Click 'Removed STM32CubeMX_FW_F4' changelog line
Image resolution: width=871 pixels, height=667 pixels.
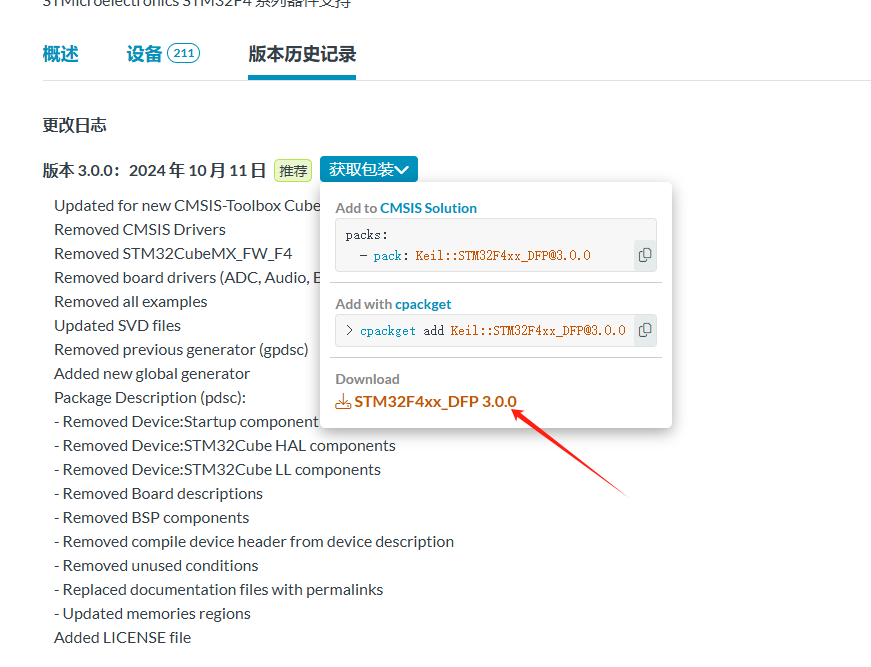click(x=173, y=254)
